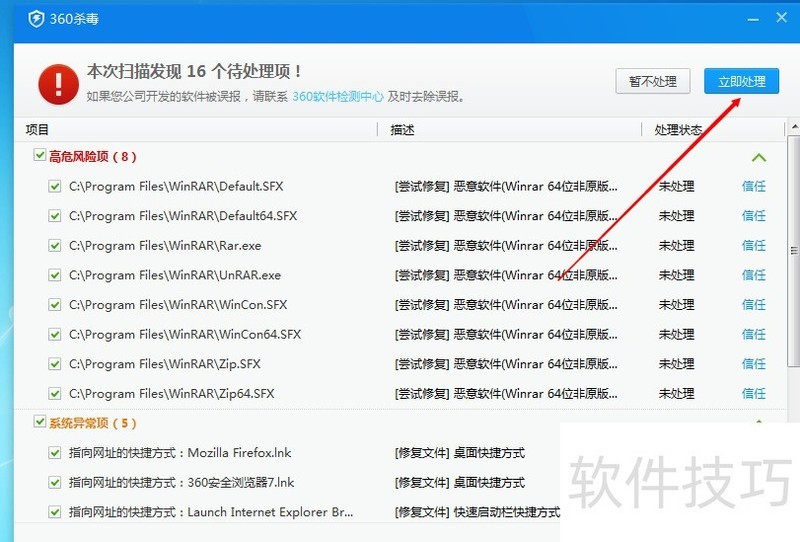Click the 描述 column header
The width and height of the screenshot is (800, 542).
pos(402,130)
